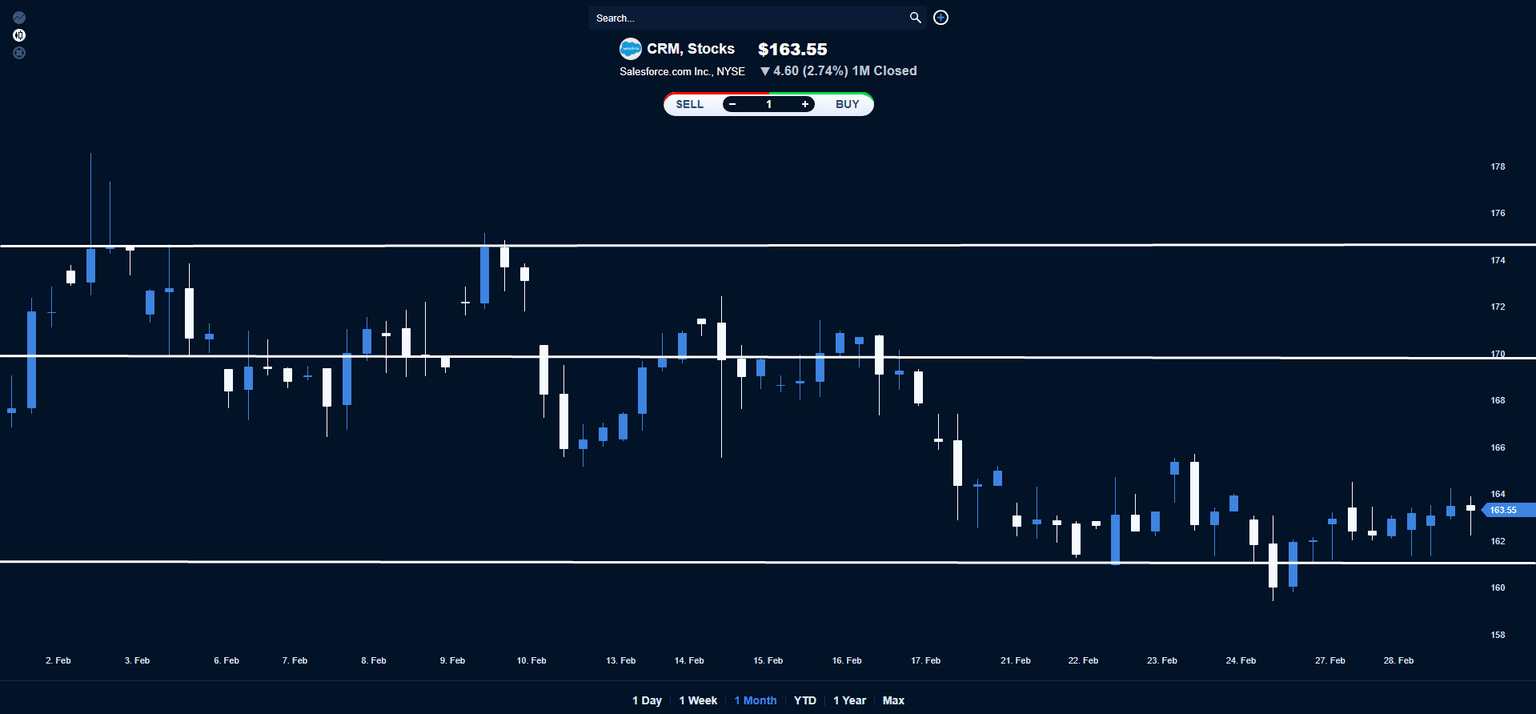Image resolution: width=1536 pixels, height=714 pixels.
Task: Select the 1 Day timeframe
Action: [647, 700]
